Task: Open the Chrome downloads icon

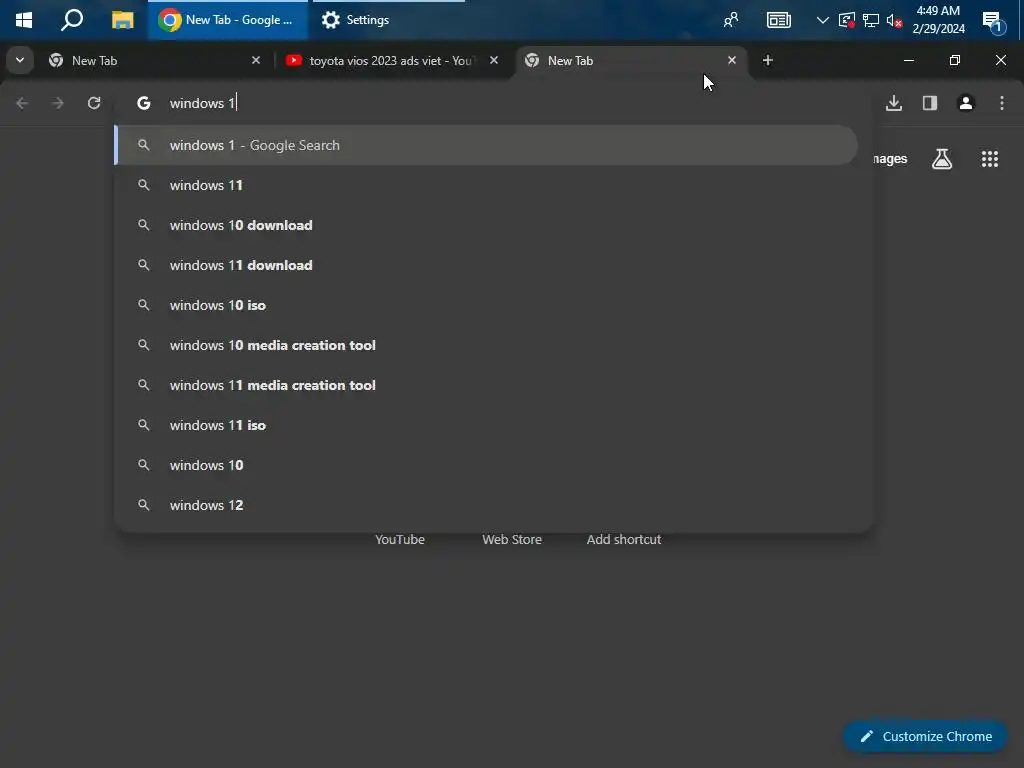Action: click(x=894, y=103)
